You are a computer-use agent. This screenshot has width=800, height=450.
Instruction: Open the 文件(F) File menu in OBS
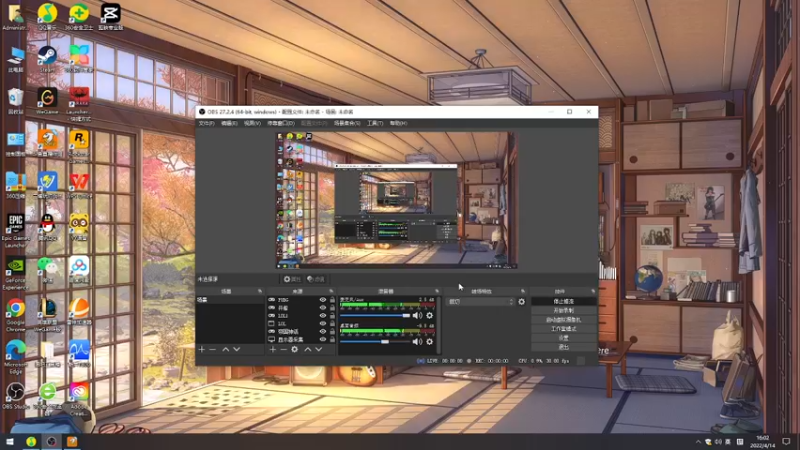point(206,123)
